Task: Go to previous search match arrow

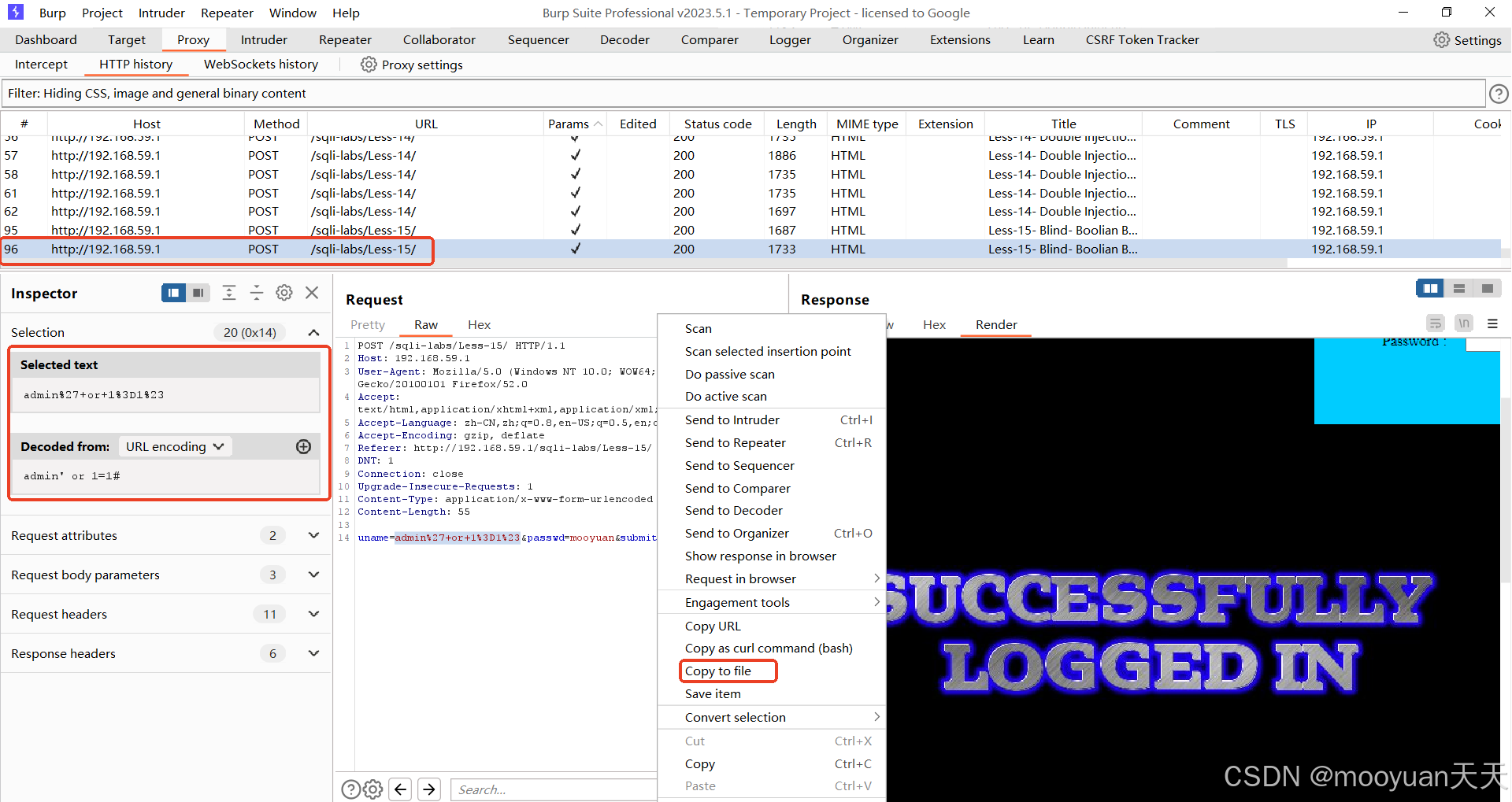Action: click(x=401, y=789)
